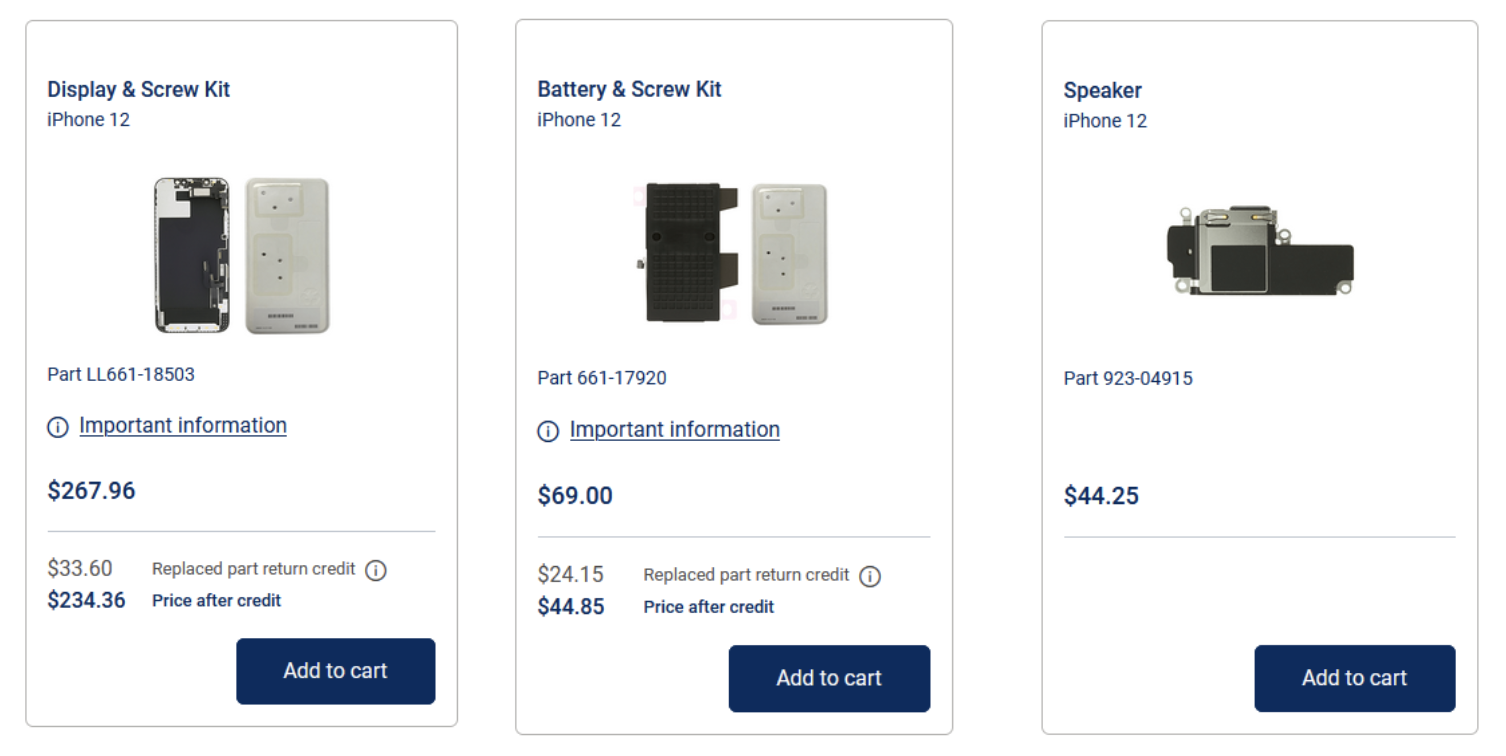1506x756 pixels.
Task: Click the Battery & Screw Kit product image
Action: 735,252
